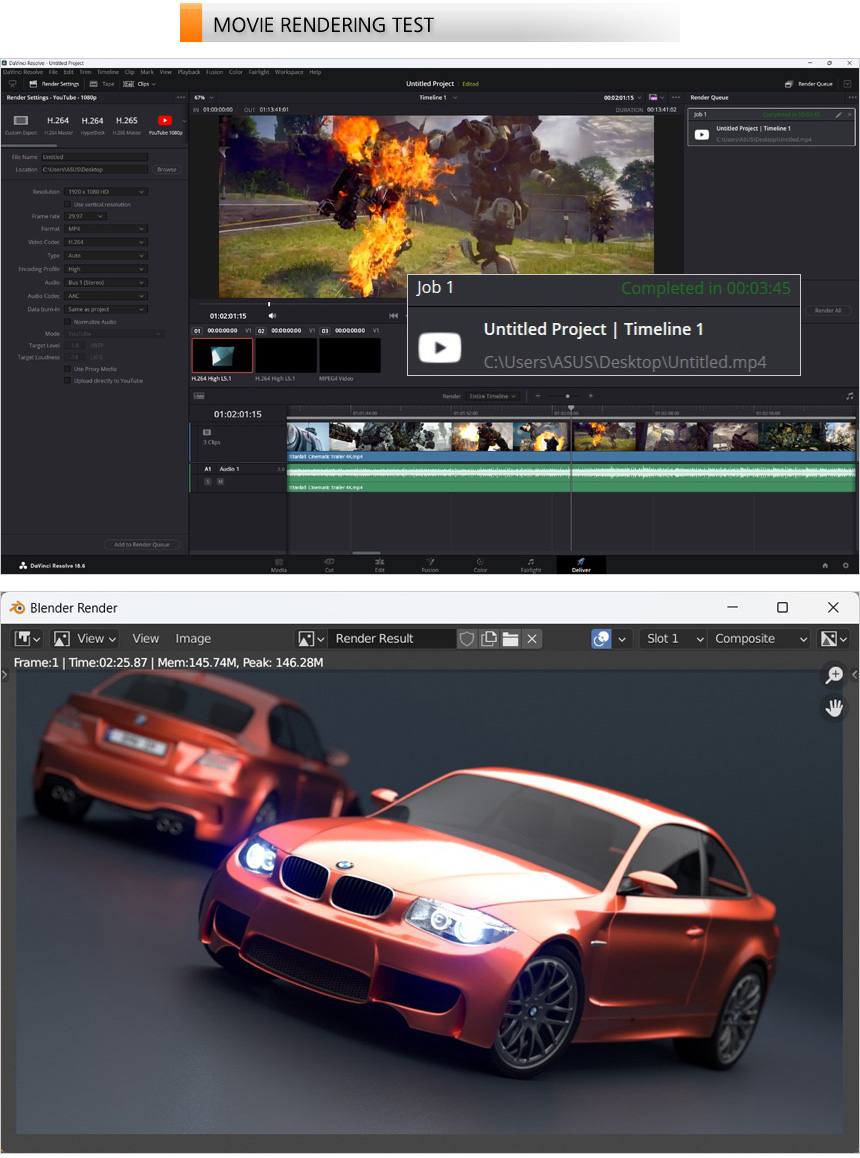Open Blender's Slot 1 dropdown
Viewport: 860px width, 1158px height.
pos(672,639)
